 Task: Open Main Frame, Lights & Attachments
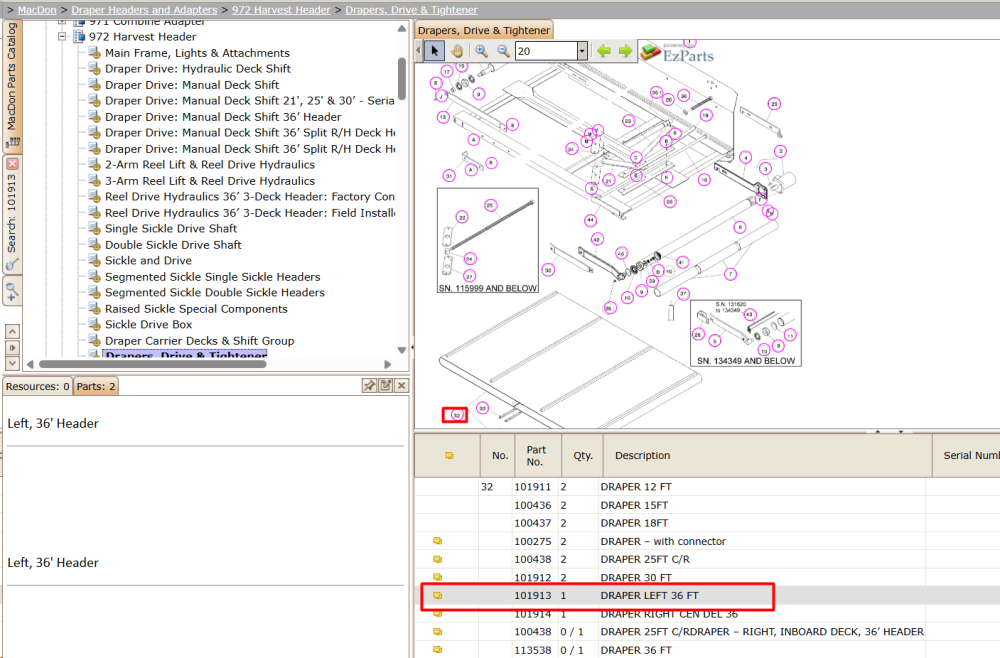tap(197, 53)
